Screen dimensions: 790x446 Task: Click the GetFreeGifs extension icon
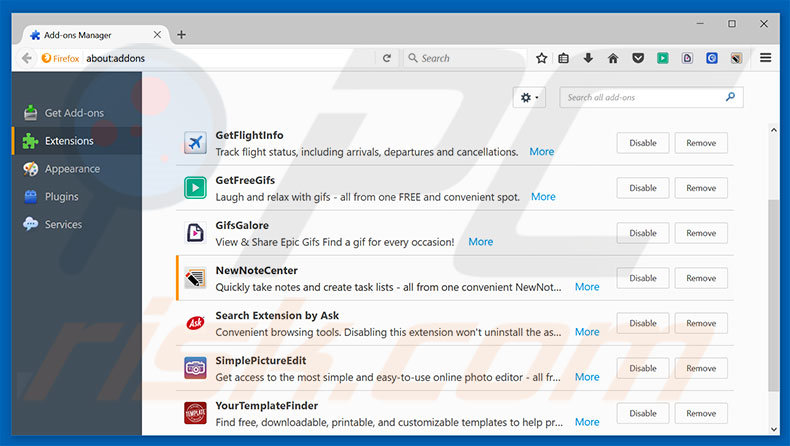point(195,188)
